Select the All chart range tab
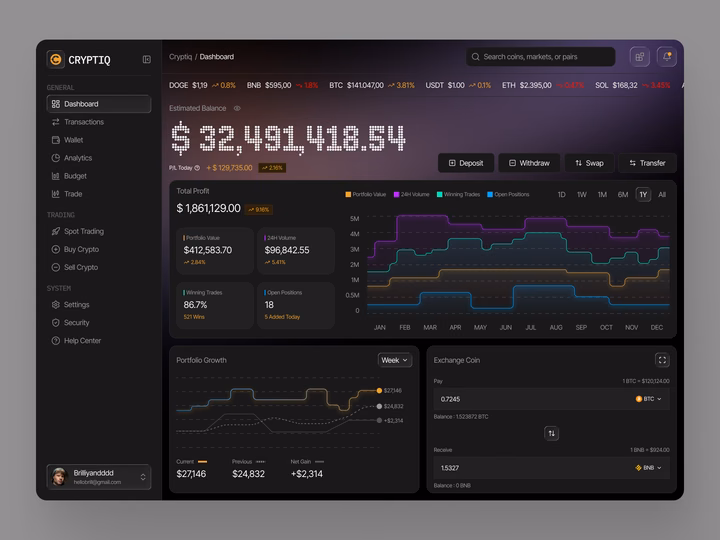The height and width of the screenshot is (540, 720). point(662,194)
